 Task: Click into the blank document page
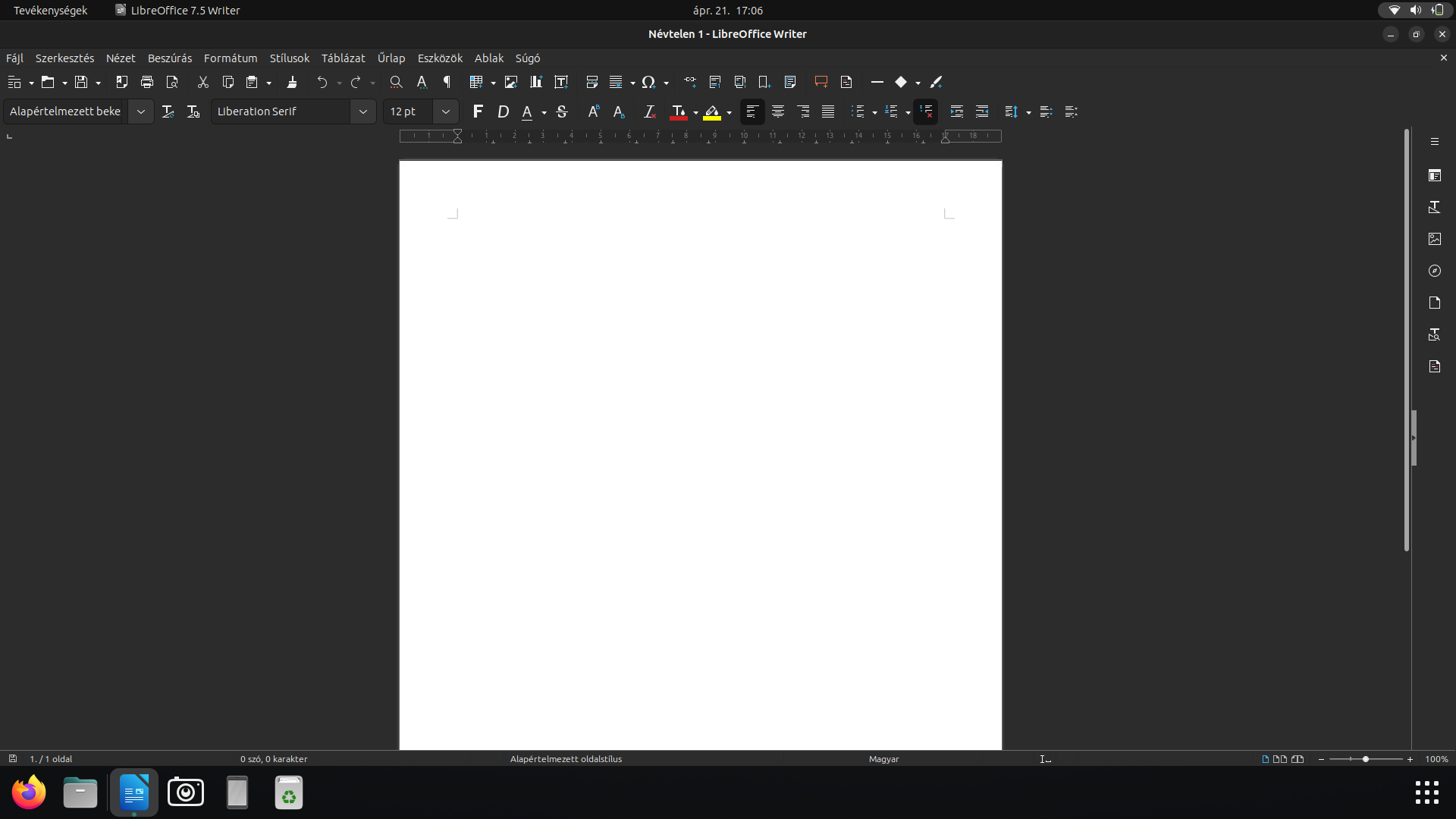[x=701, y=455]
